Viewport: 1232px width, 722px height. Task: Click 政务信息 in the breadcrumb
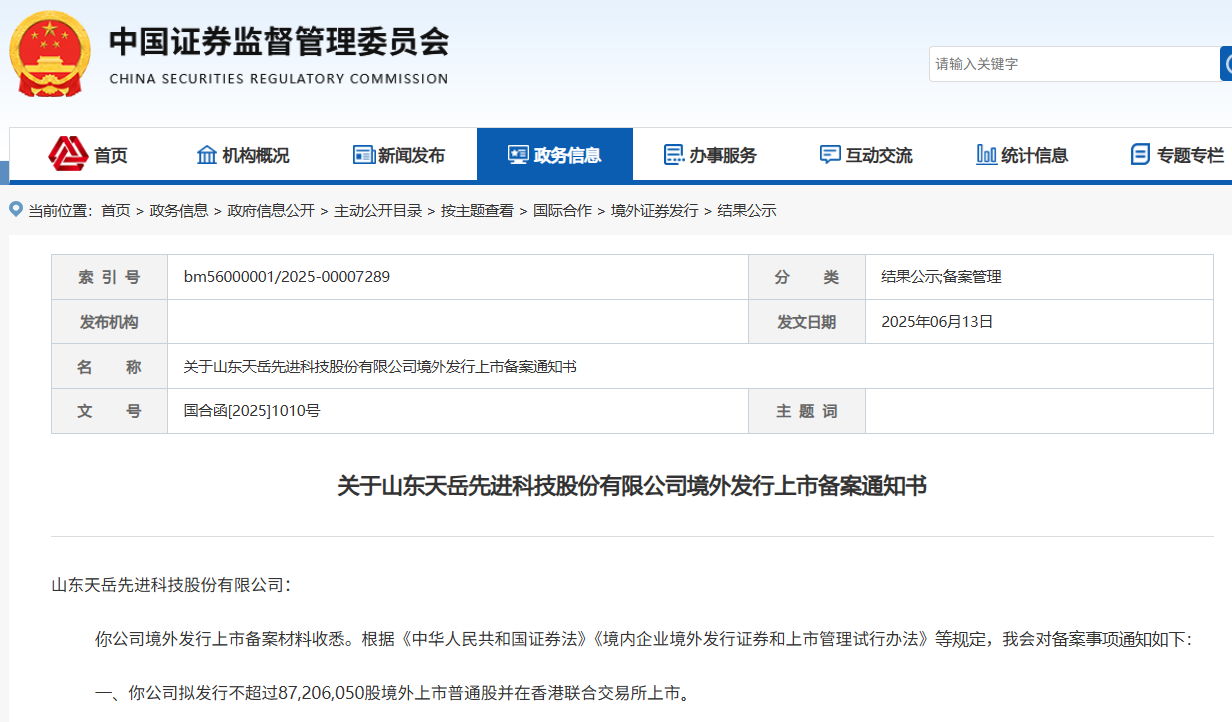(x=179, y=211)
